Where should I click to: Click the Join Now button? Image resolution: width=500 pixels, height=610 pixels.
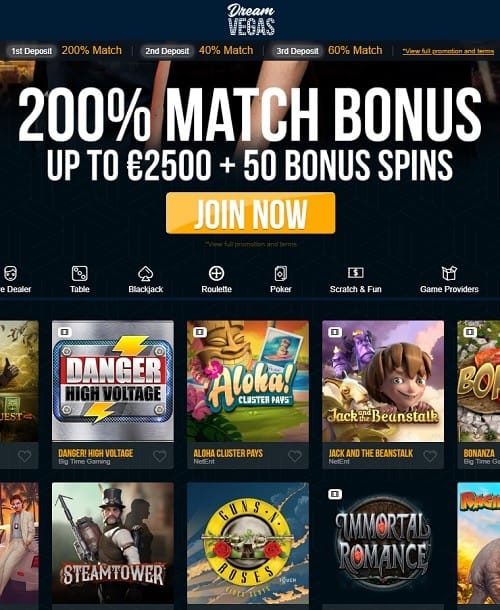pos(251,213)
